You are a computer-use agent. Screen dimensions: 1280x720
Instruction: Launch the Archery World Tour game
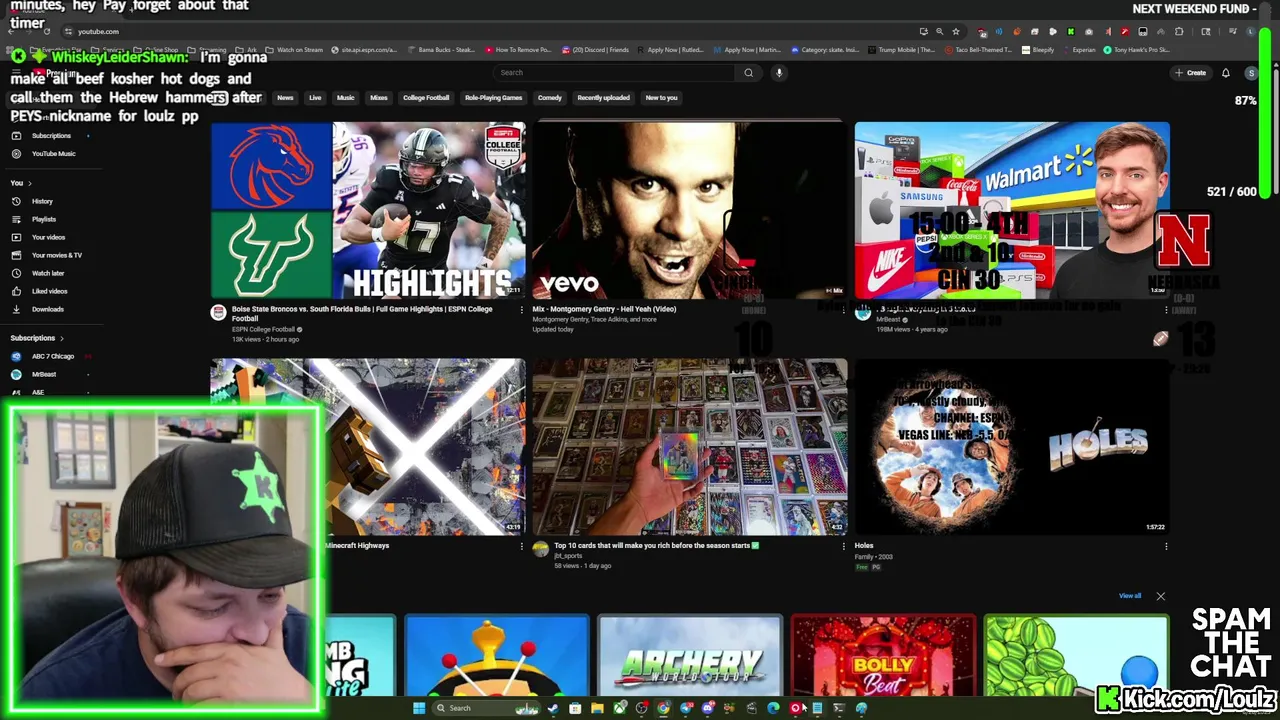pyautogui.click(x=690, y=655)
